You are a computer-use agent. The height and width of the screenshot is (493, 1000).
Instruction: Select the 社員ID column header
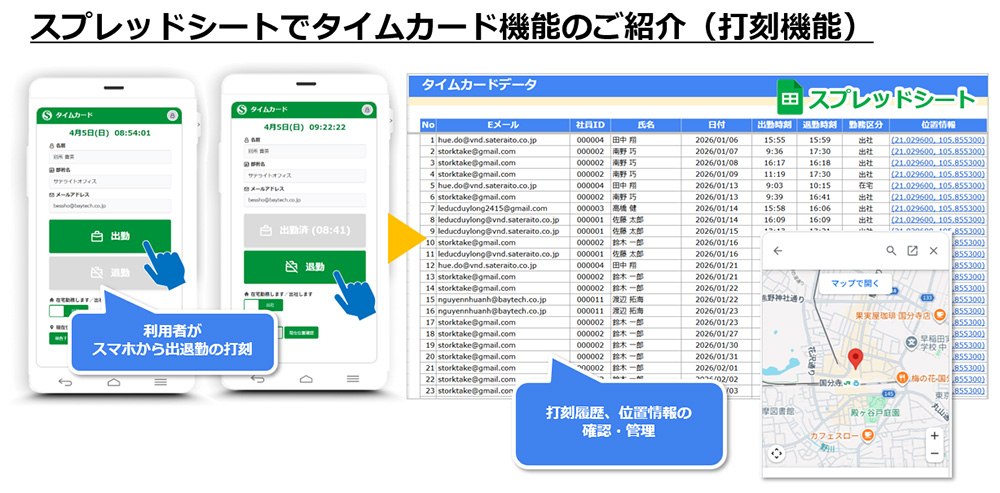[590, 125]
